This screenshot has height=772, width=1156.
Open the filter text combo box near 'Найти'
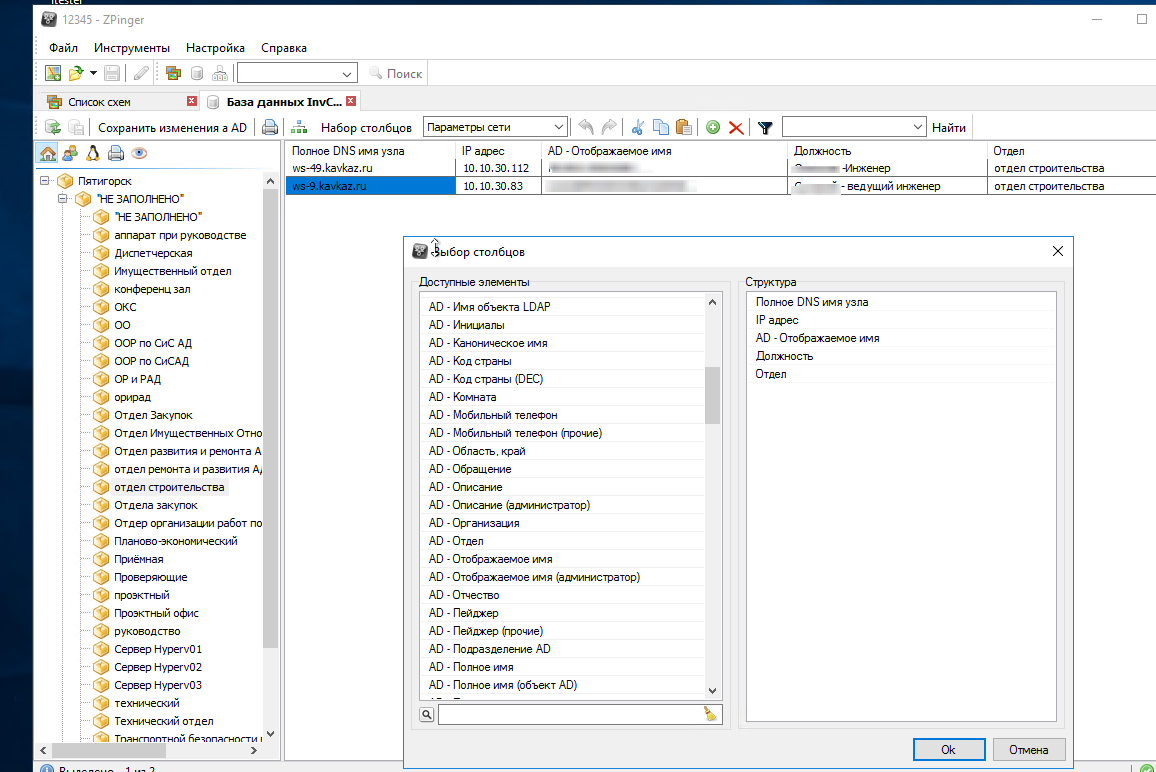click(853, 127)
